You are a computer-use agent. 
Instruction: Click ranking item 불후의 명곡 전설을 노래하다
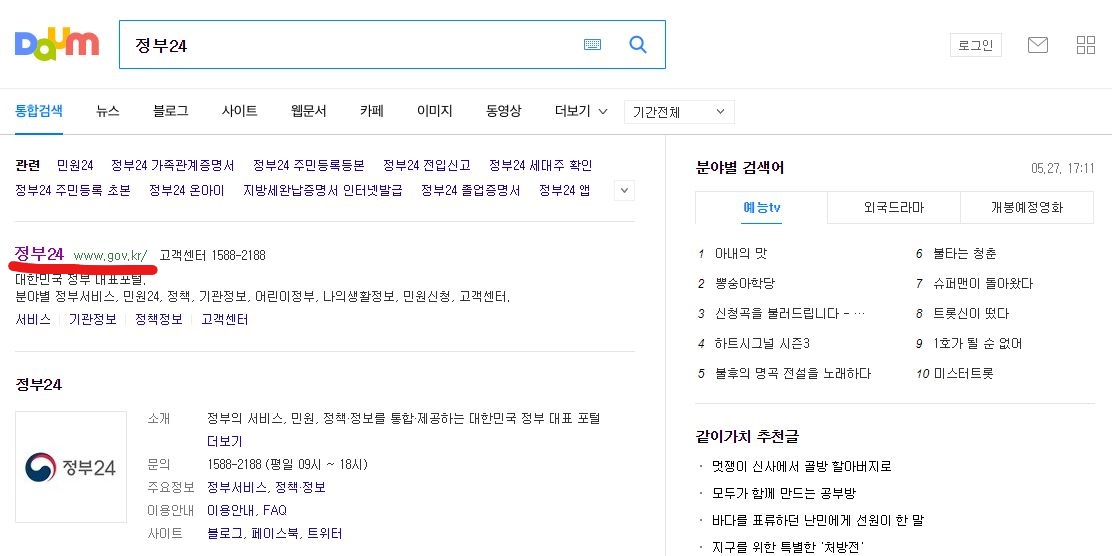(x=793, y=374)
